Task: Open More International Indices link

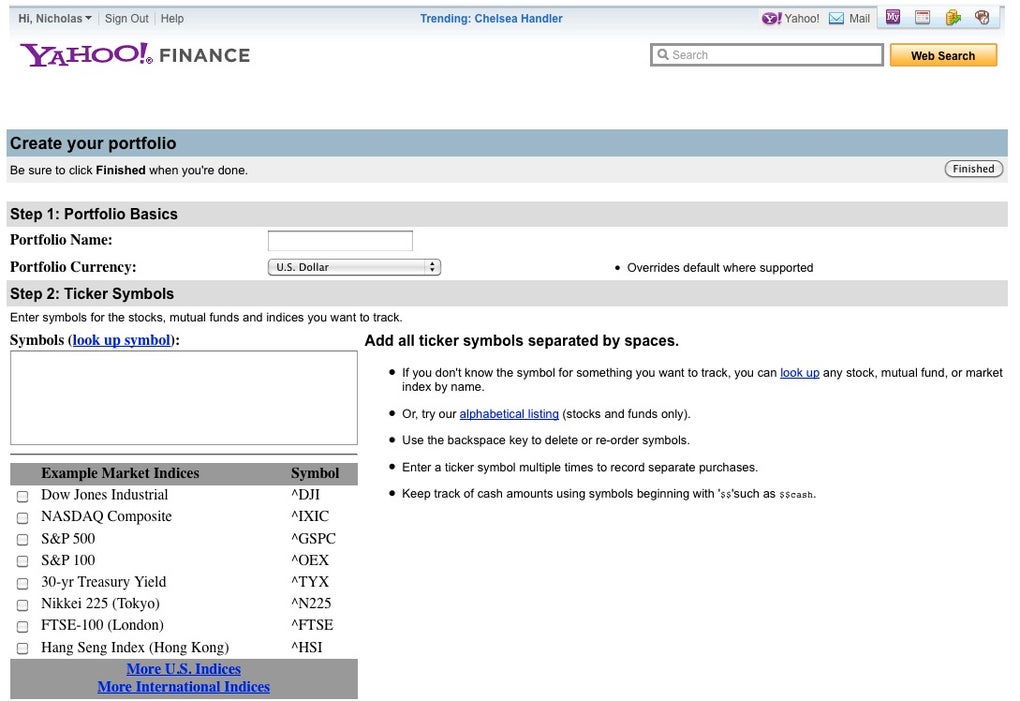Action: tap(183, 687)
